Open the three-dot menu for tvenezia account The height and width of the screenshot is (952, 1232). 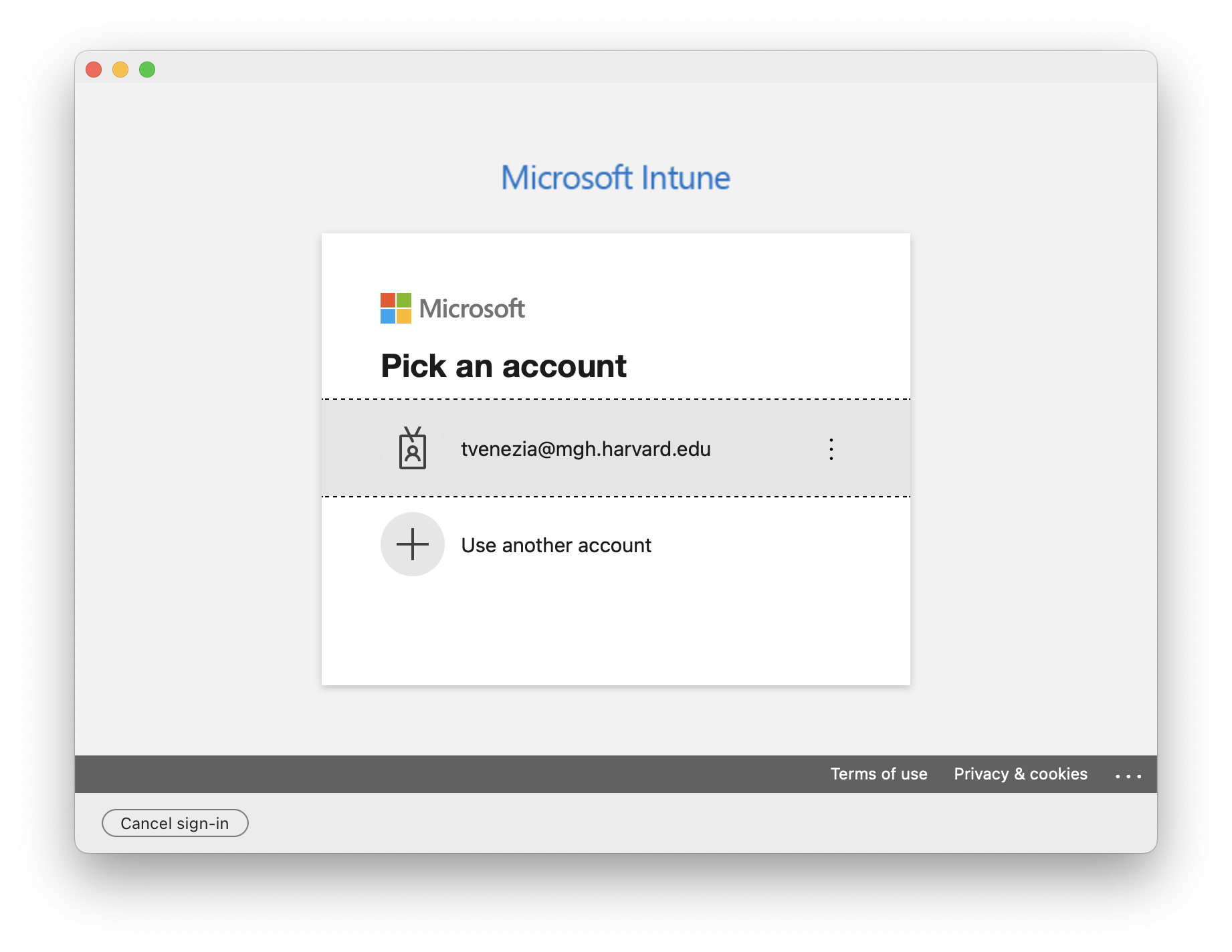(x=831, y=449)
